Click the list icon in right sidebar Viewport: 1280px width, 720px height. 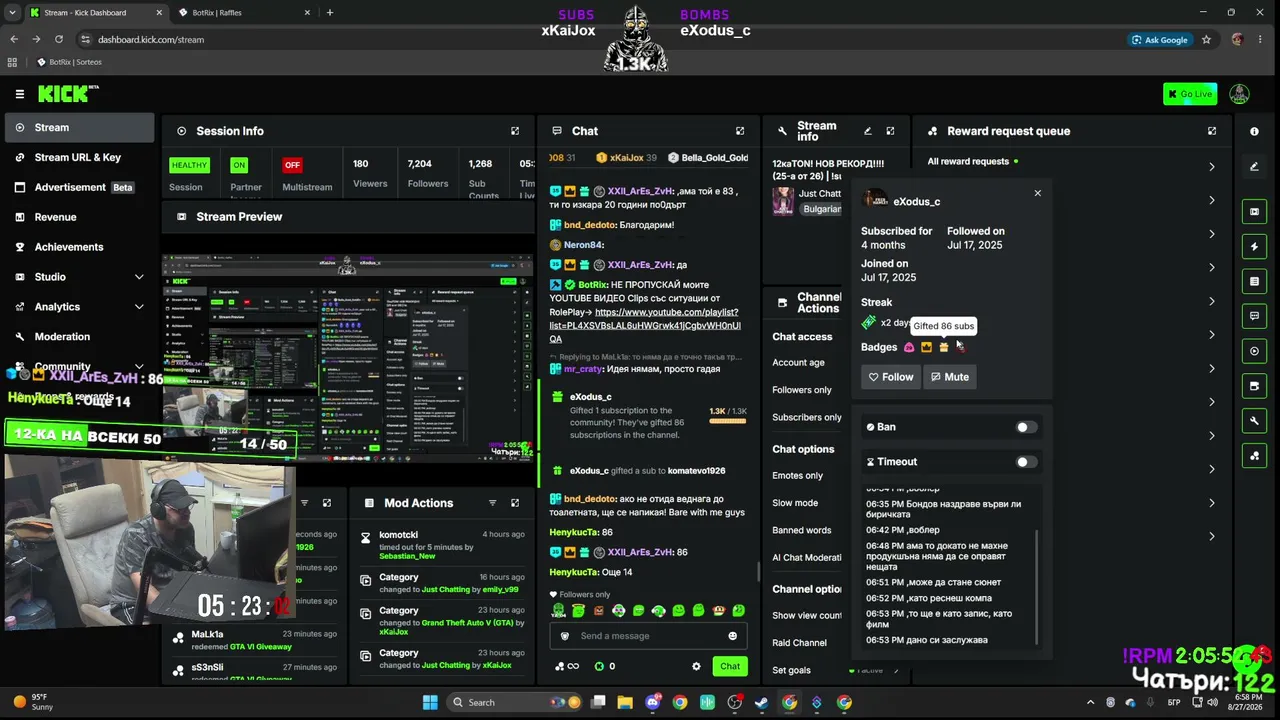point(1254,281)
